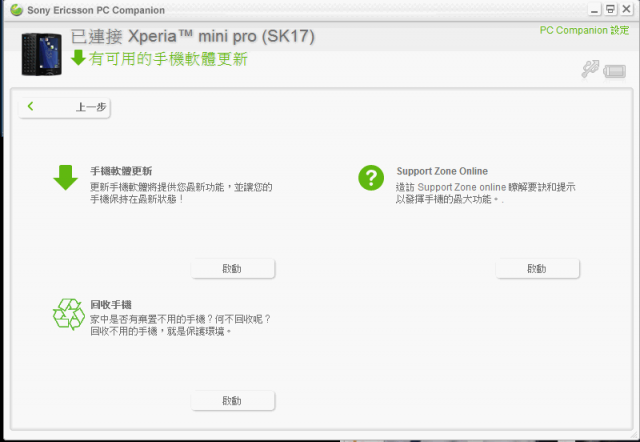Click the 已連接 Xperia mini pro (SK17) title

(193, 36)
